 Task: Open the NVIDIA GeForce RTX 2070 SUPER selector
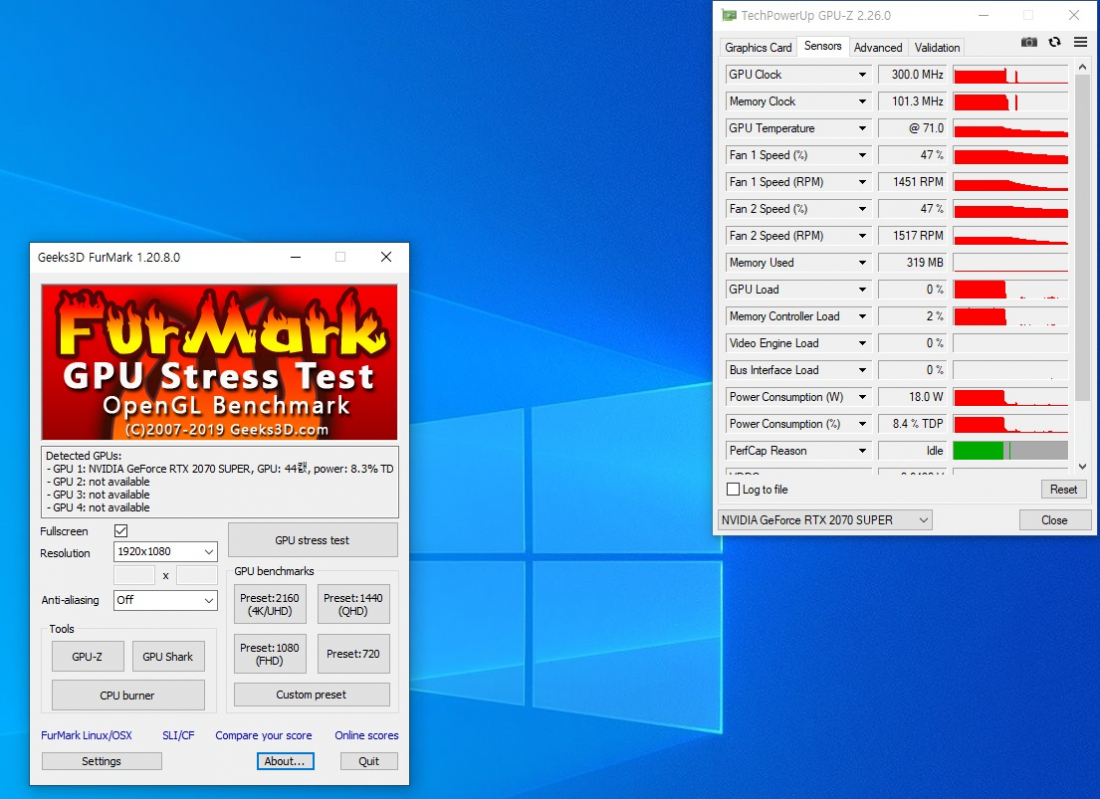point(825,520)
